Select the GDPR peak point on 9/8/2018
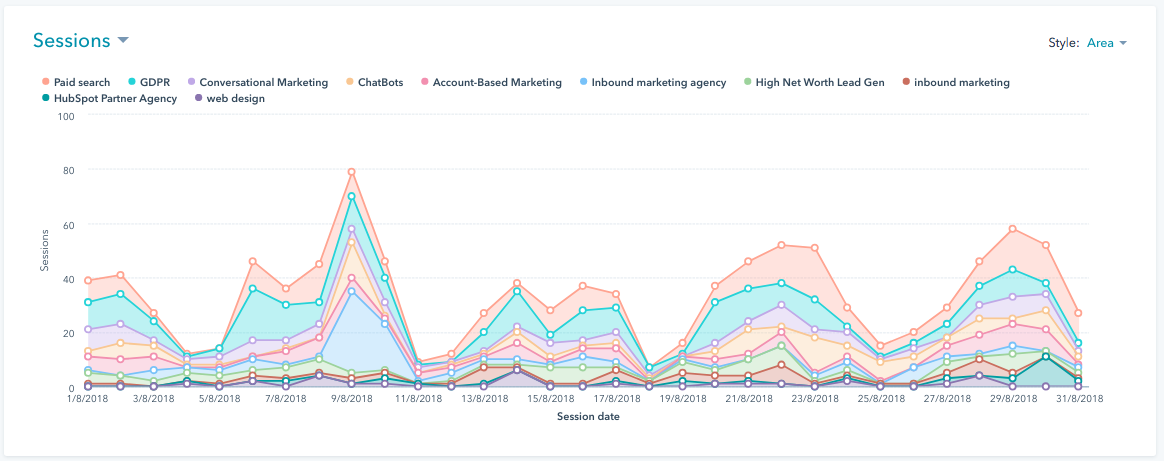This screenshot has width=1164, height=461. coord(352,196)
